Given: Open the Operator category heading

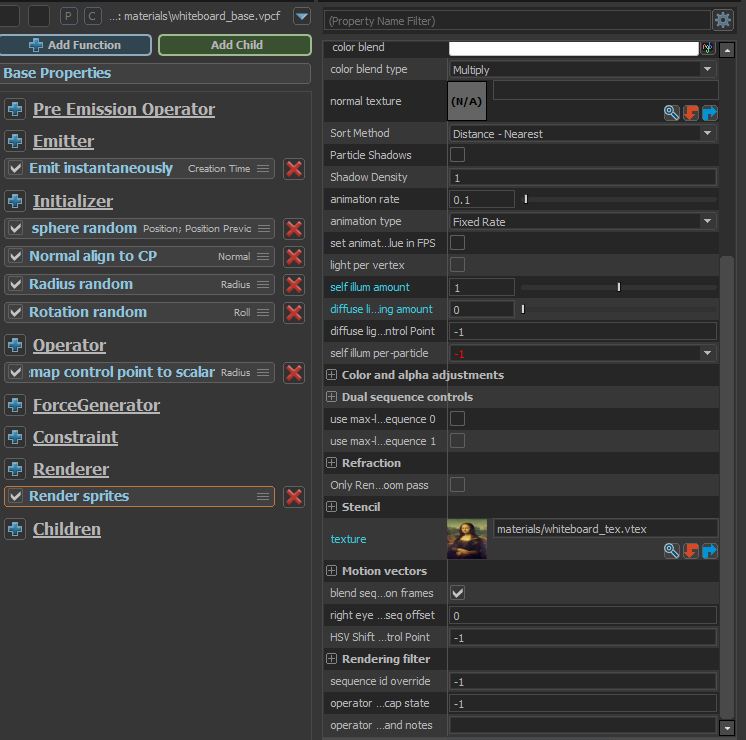Looking at the screenshot, I should click(x=69, y=345).
